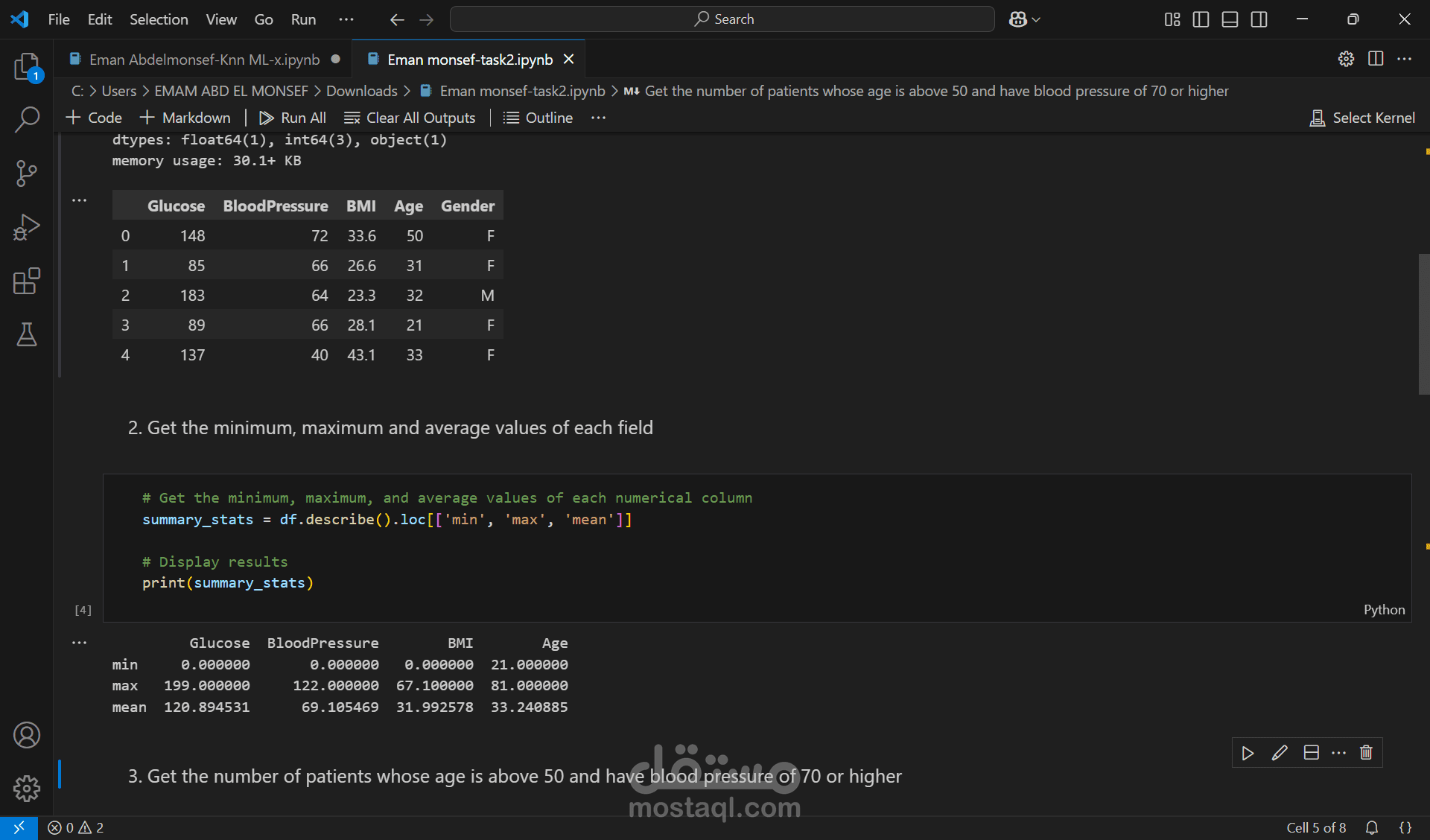Toggle the secondary side bar layout
1430x840 pixels.
point(1259,19)
